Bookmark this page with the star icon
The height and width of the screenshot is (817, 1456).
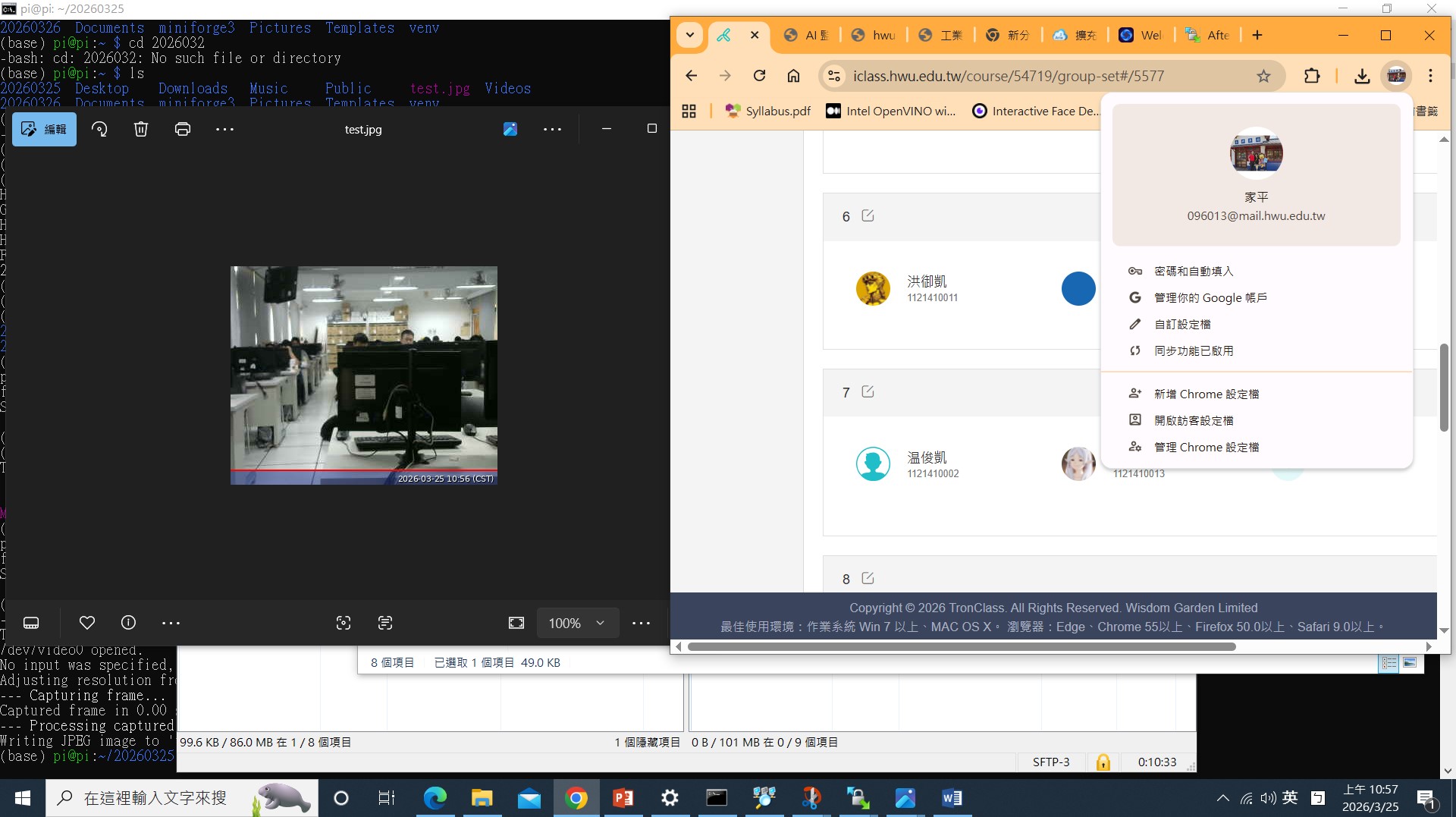pos(1263,76)
